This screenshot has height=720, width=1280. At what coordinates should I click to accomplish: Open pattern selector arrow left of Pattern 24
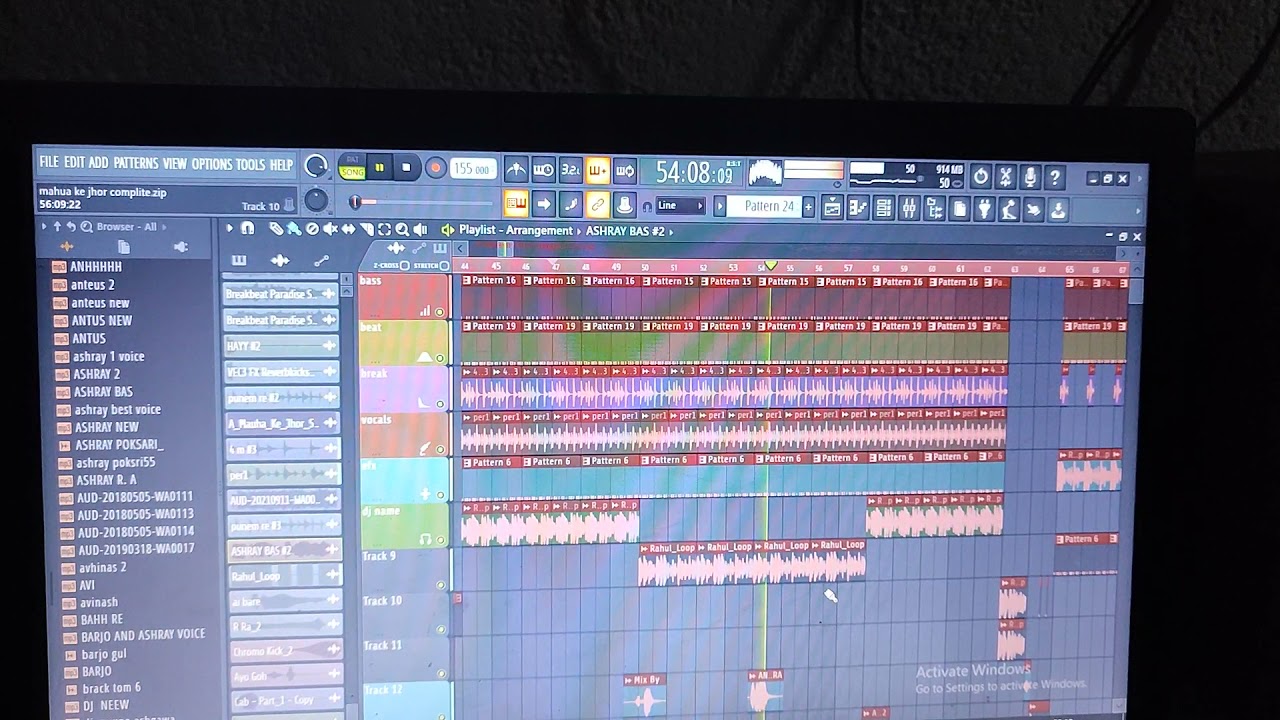click(719, 206)
